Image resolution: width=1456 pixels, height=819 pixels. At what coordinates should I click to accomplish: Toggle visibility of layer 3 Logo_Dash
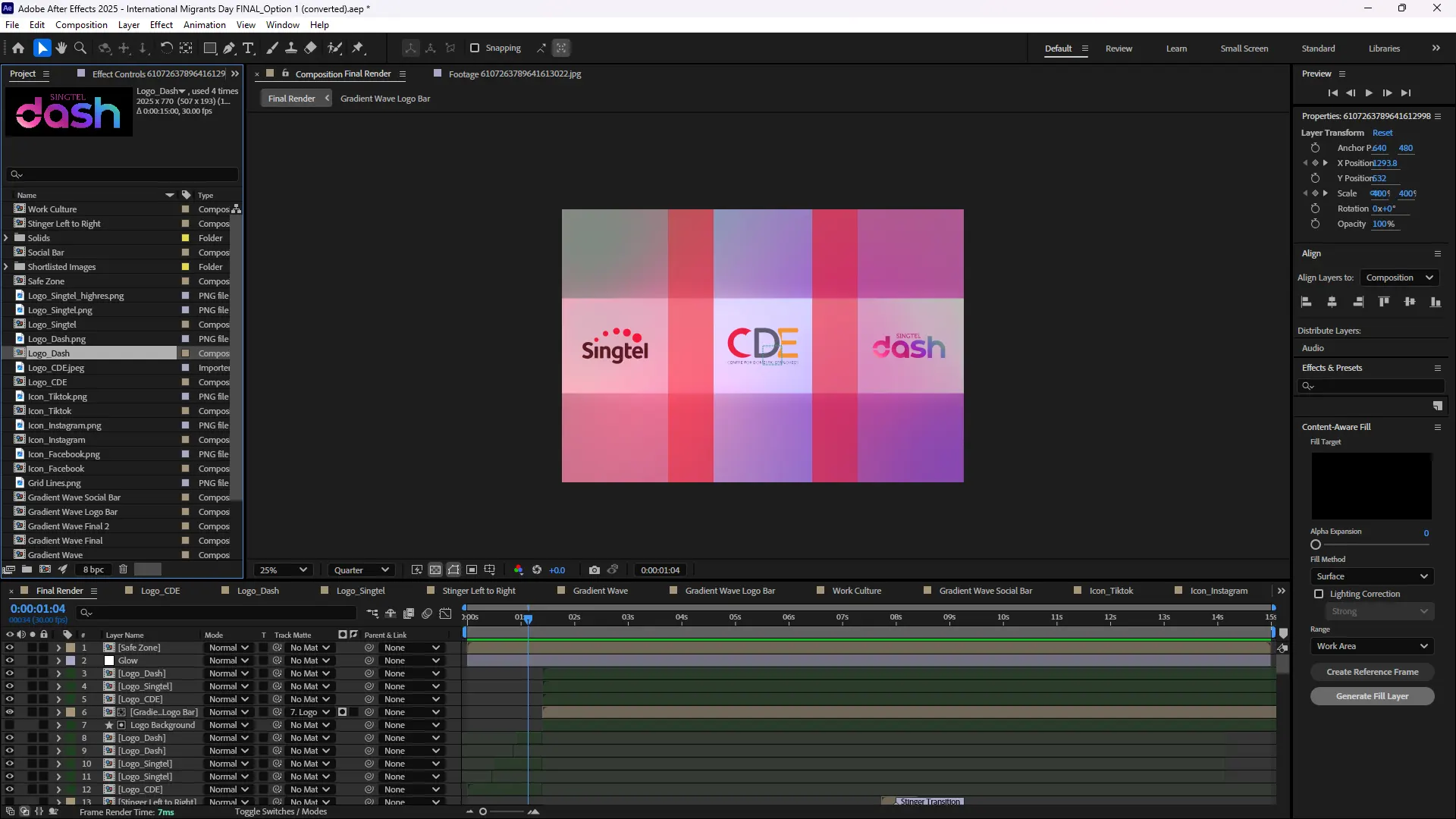tap(9, 673)
